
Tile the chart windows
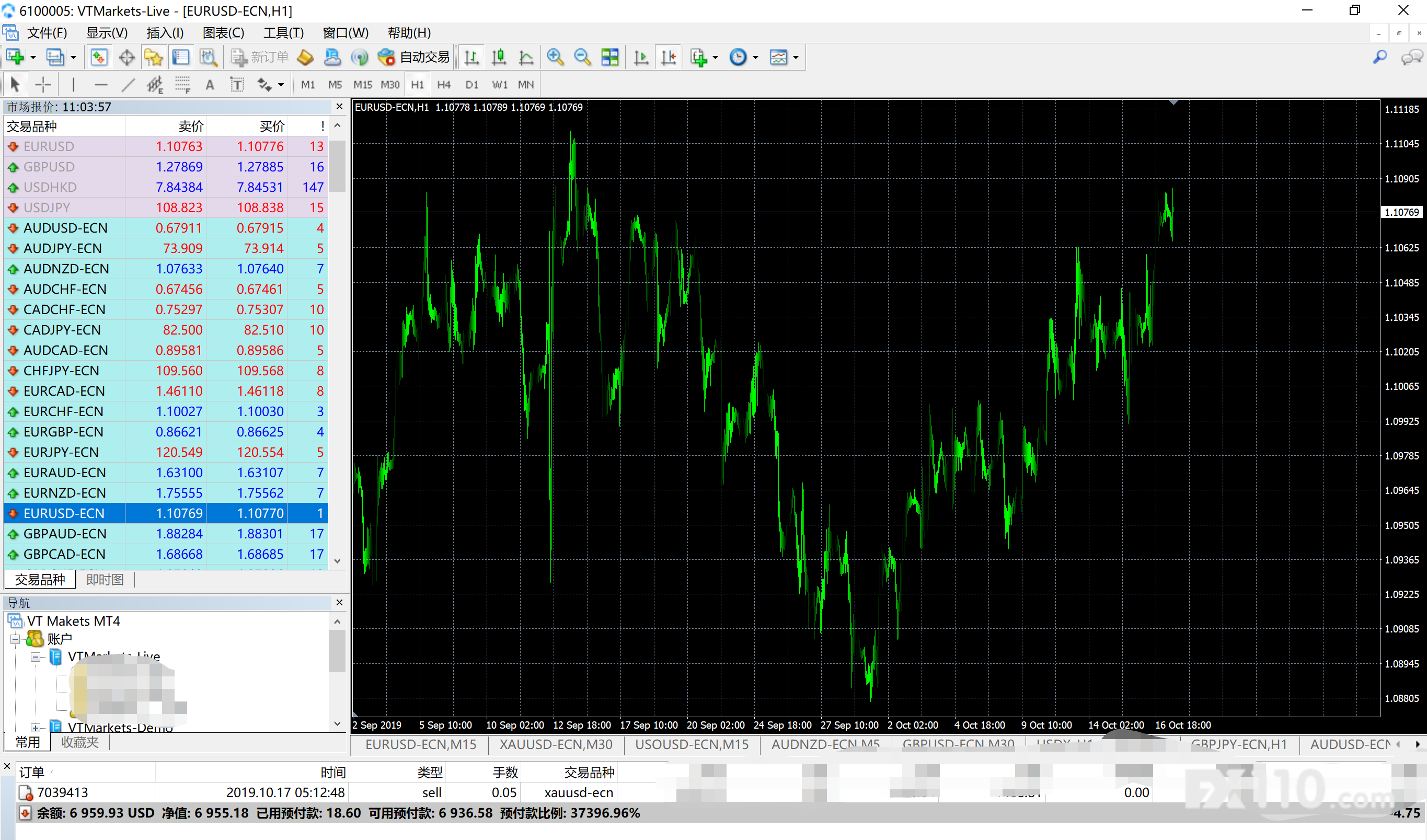click(x=610, y=56)
